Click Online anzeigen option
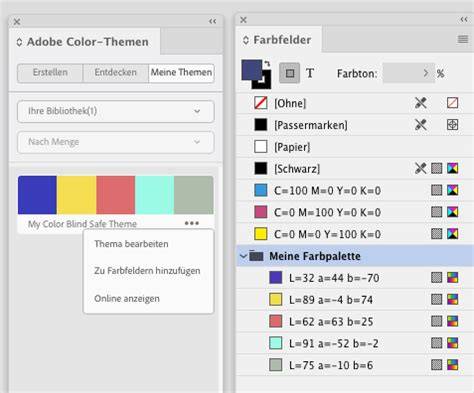This screenshot has width=474, height=393. [127, 298]
